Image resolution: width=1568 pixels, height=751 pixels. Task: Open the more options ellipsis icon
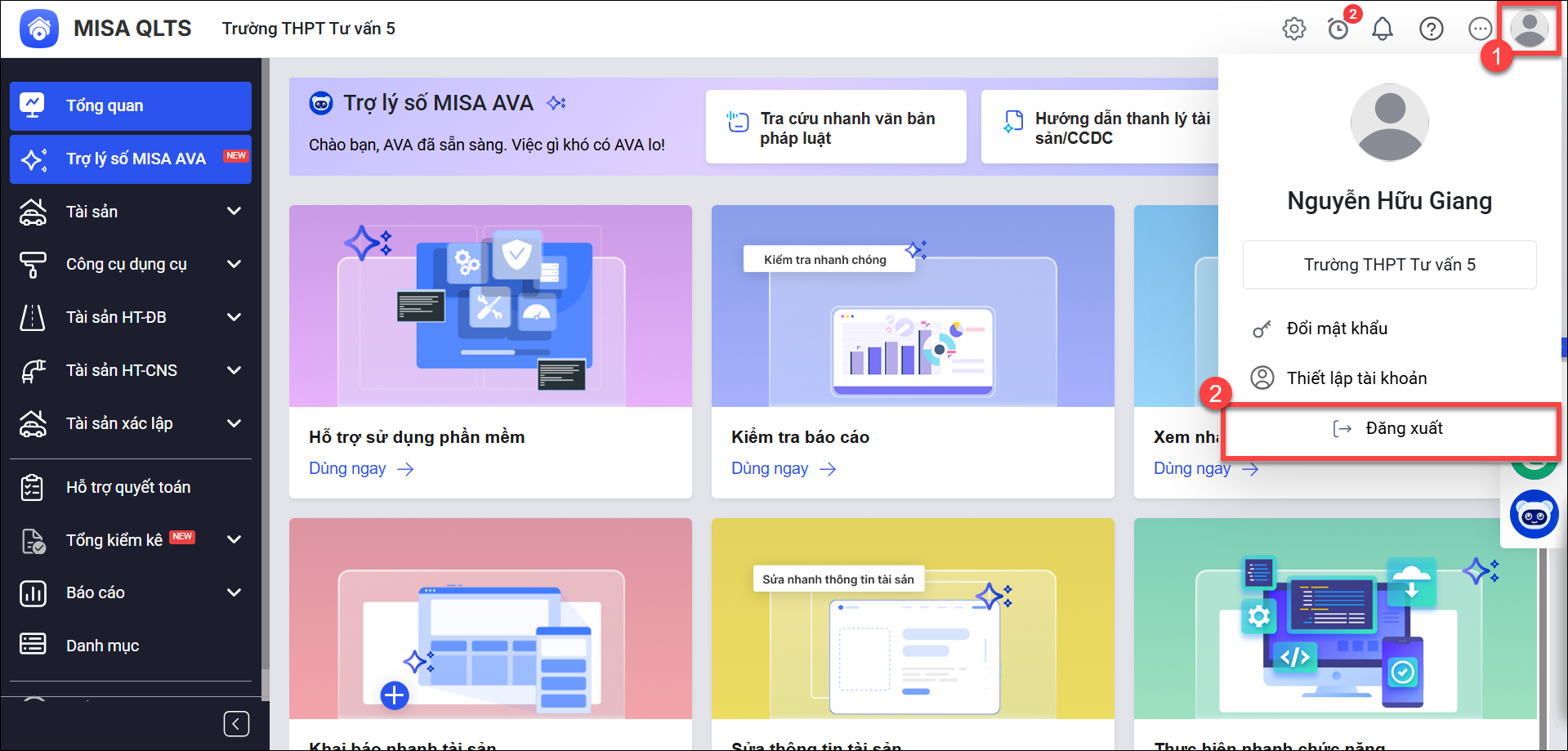[1480, 29]
